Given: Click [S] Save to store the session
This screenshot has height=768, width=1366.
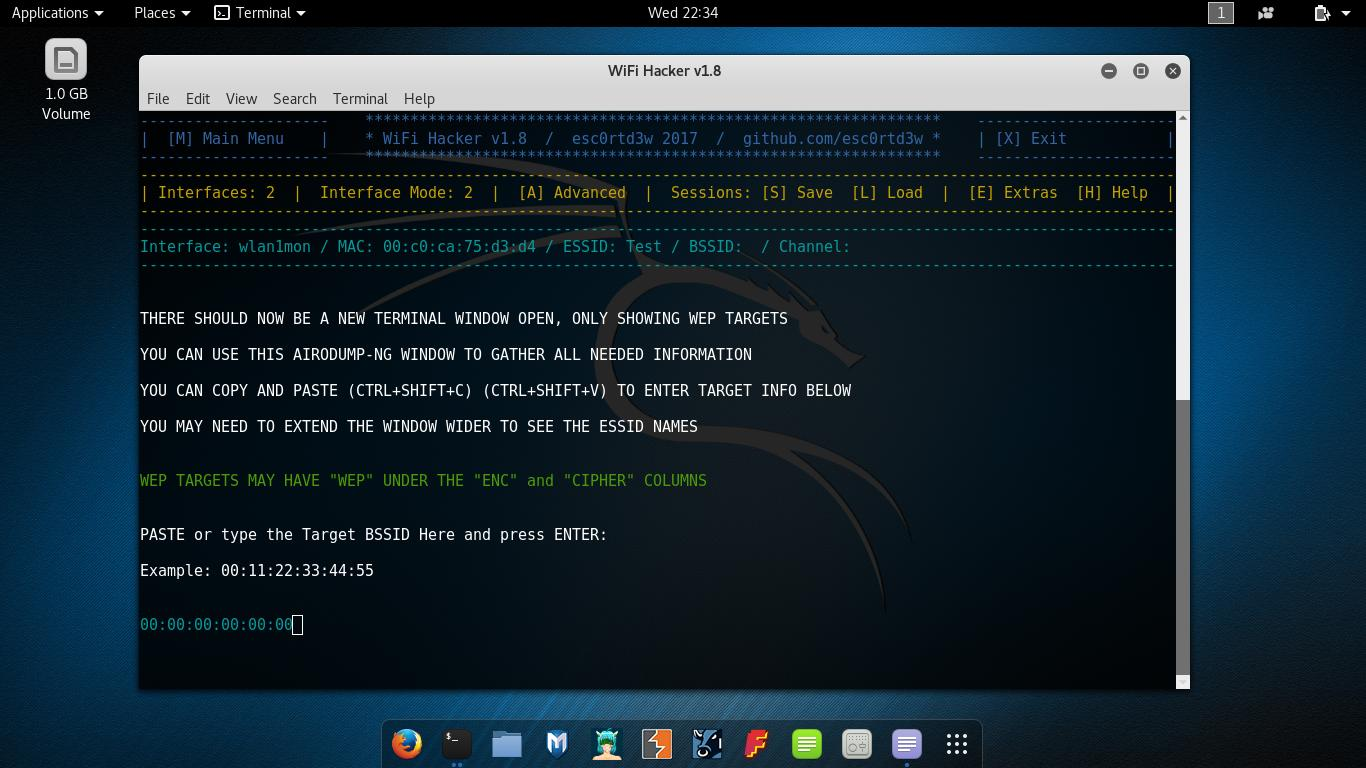Looking at the screenshot, I should [800, 192].
